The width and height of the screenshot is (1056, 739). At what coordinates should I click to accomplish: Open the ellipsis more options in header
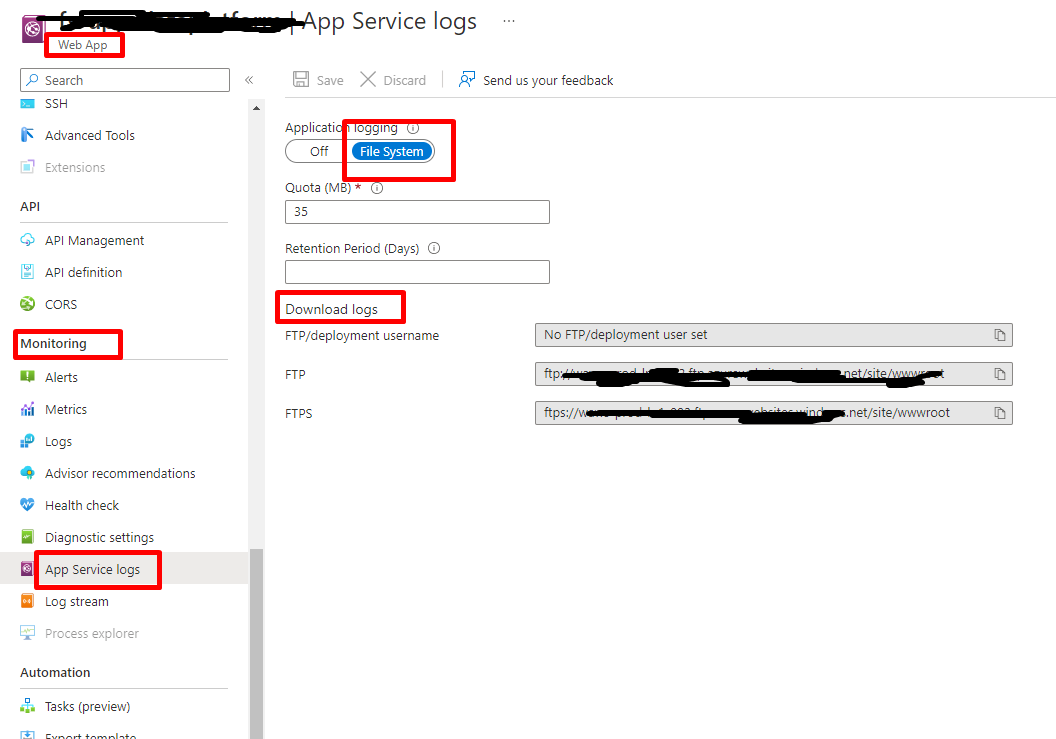pos(509,21)
